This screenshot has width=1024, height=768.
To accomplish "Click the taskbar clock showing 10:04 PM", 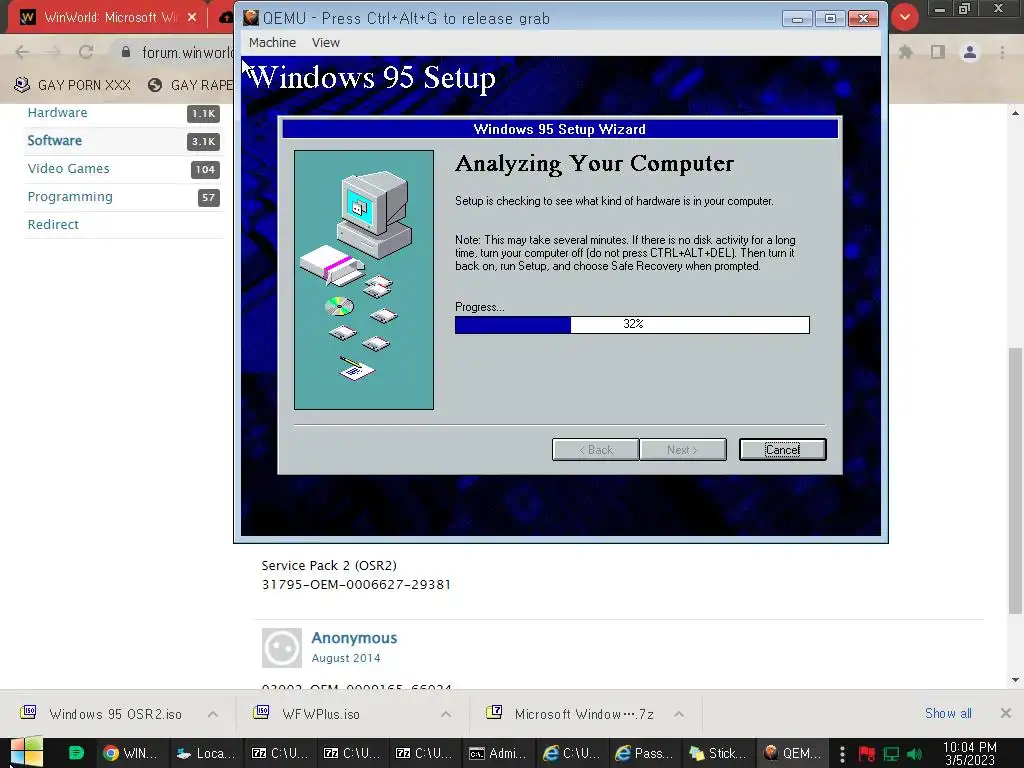I will pyautogui.click(x=970, y=754).
